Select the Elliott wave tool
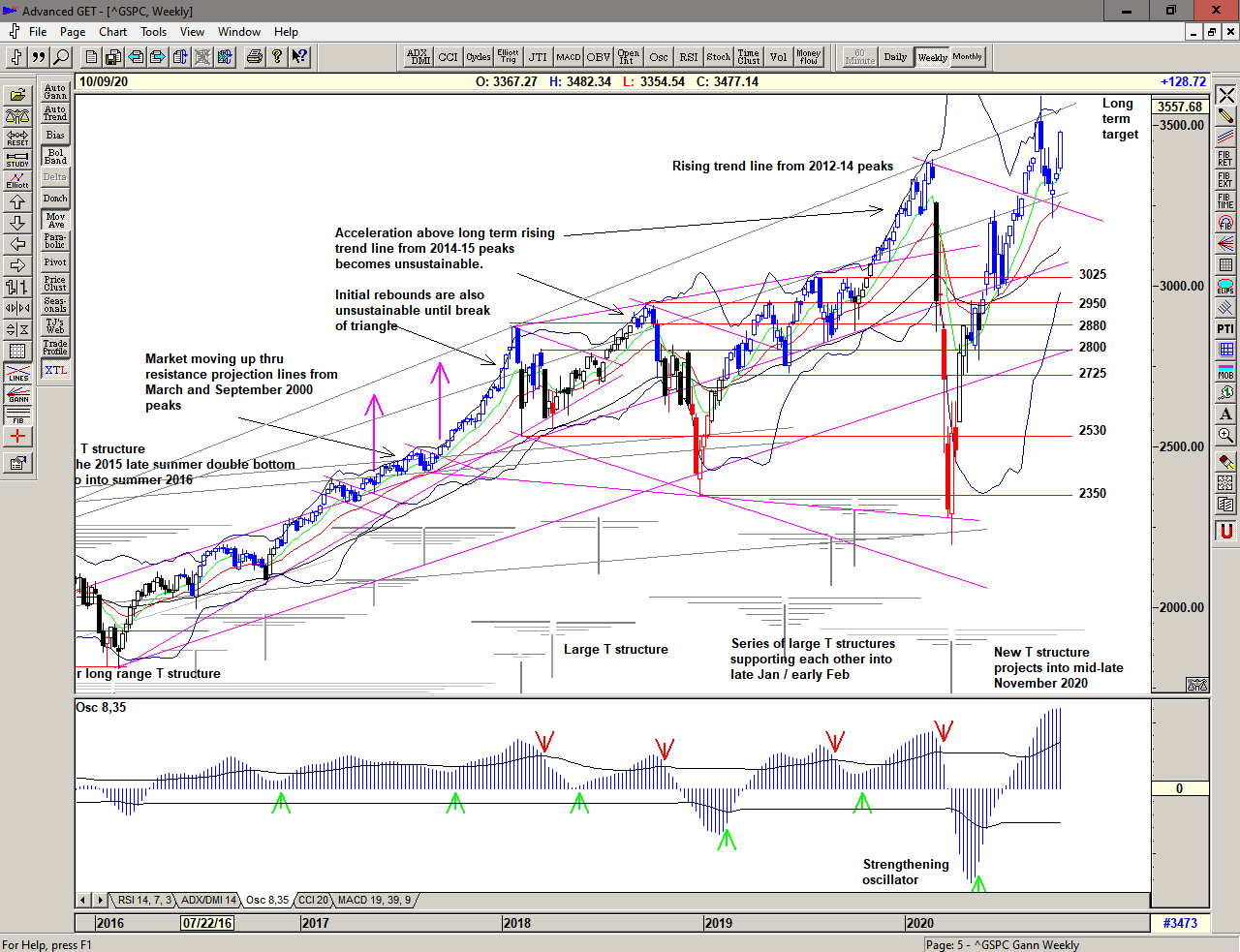Viewport: 1240px width, 952px height. point(17,180)
